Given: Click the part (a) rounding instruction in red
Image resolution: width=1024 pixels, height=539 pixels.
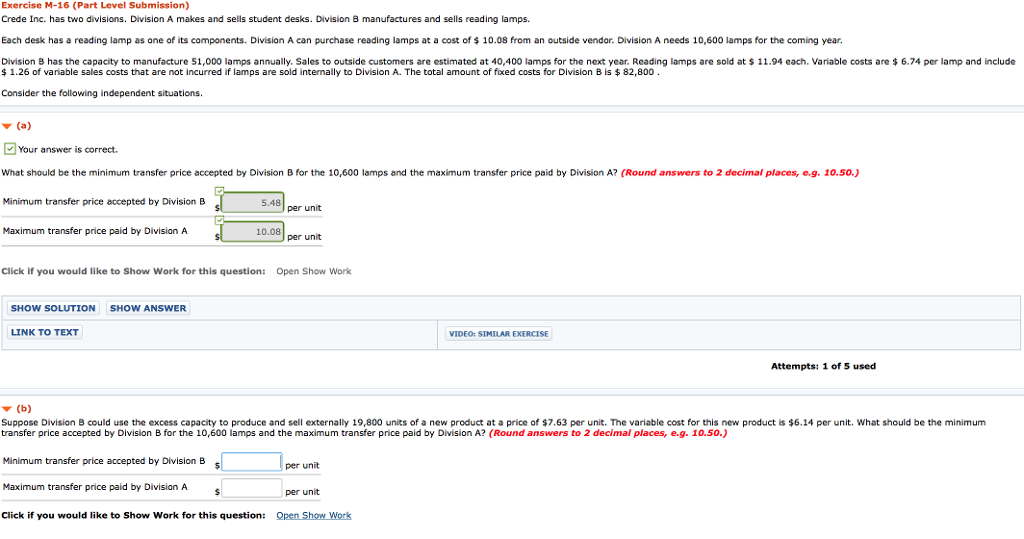Looking at the screenshot, I should pos(740,173).
